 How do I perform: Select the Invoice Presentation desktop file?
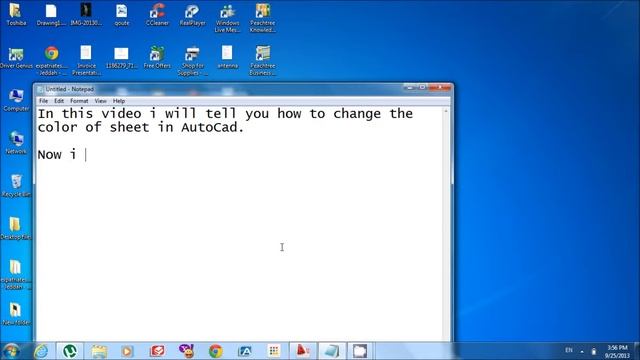[86, 60]
